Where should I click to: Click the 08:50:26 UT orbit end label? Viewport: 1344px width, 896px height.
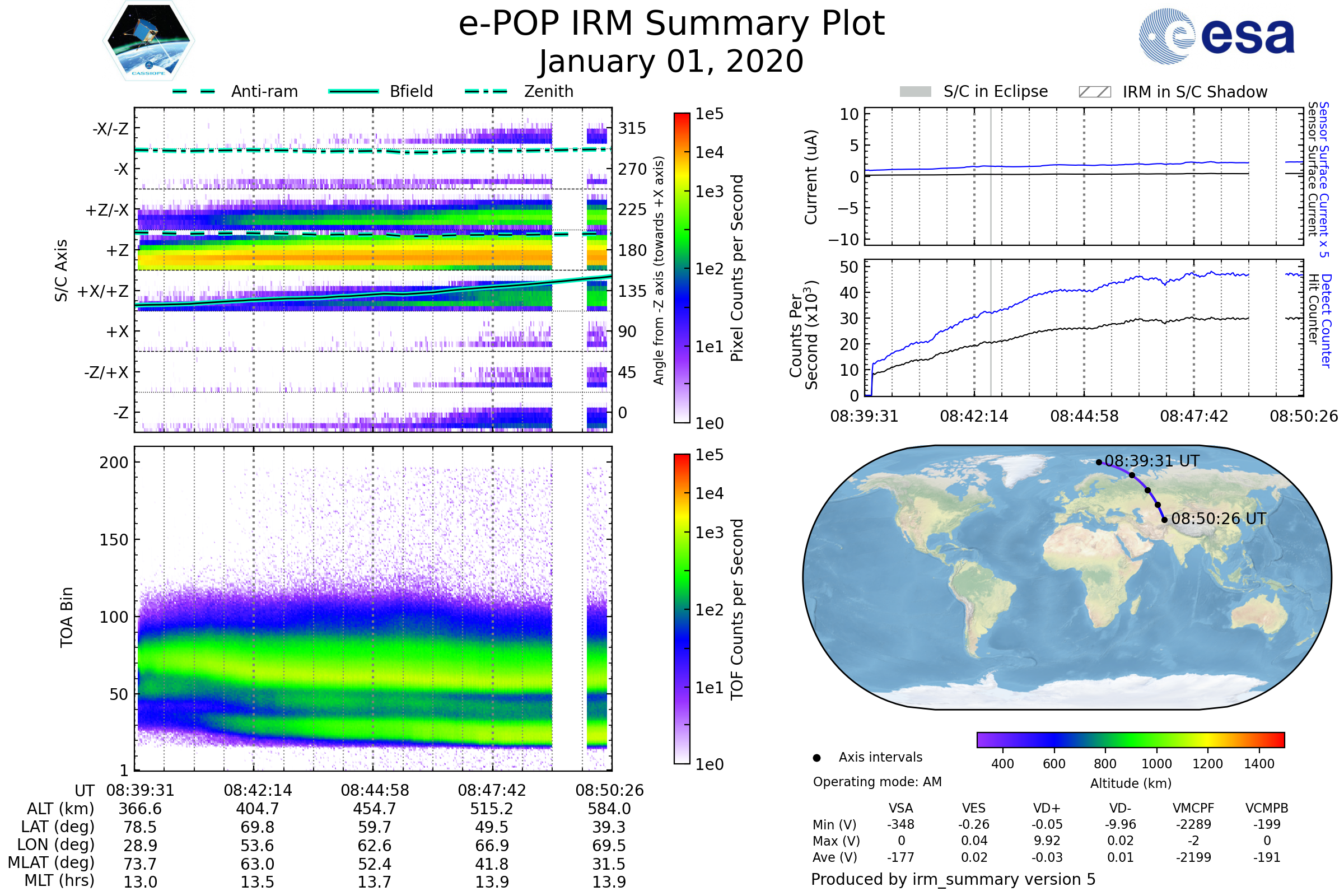click(x=1219, y=519)
